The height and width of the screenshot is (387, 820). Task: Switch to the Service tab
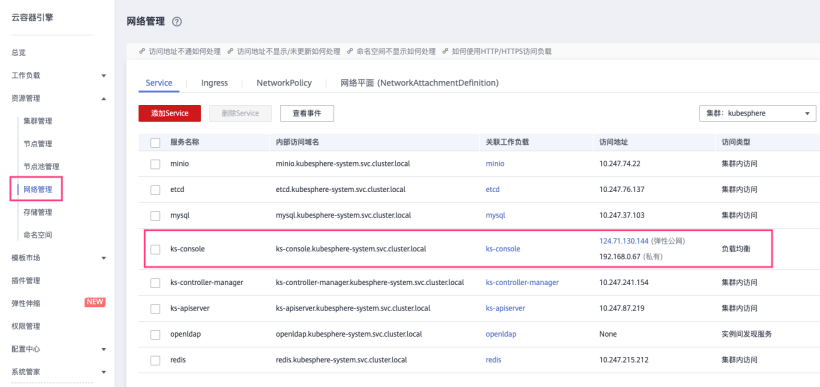(x=159, y=83)
